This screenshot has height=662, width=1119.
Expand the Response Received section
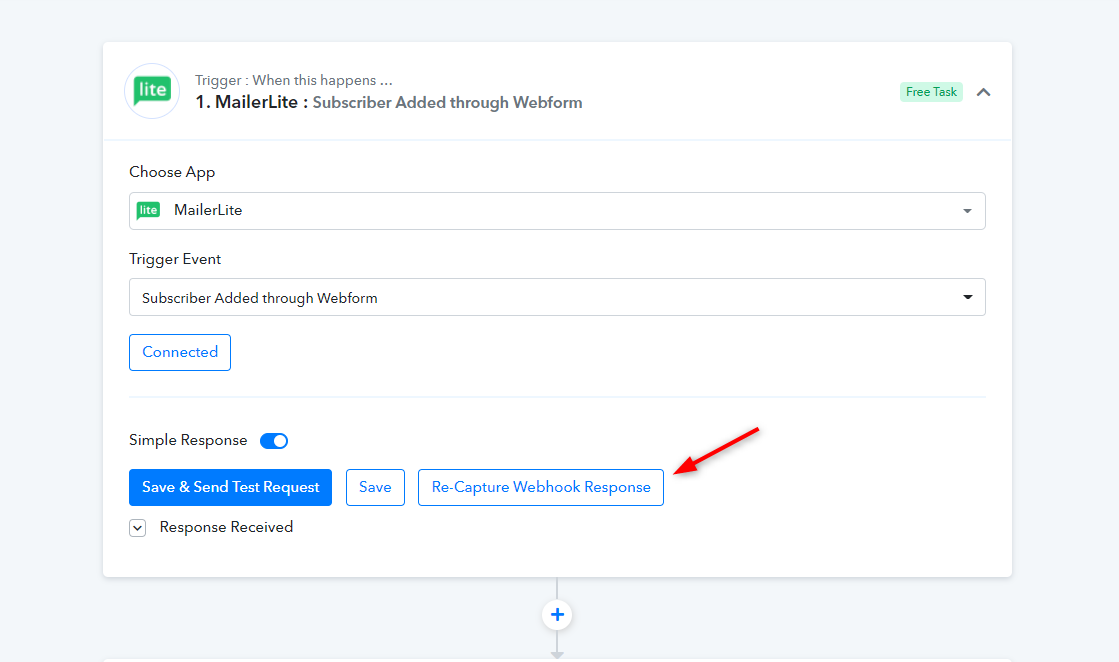coord(138,528)
